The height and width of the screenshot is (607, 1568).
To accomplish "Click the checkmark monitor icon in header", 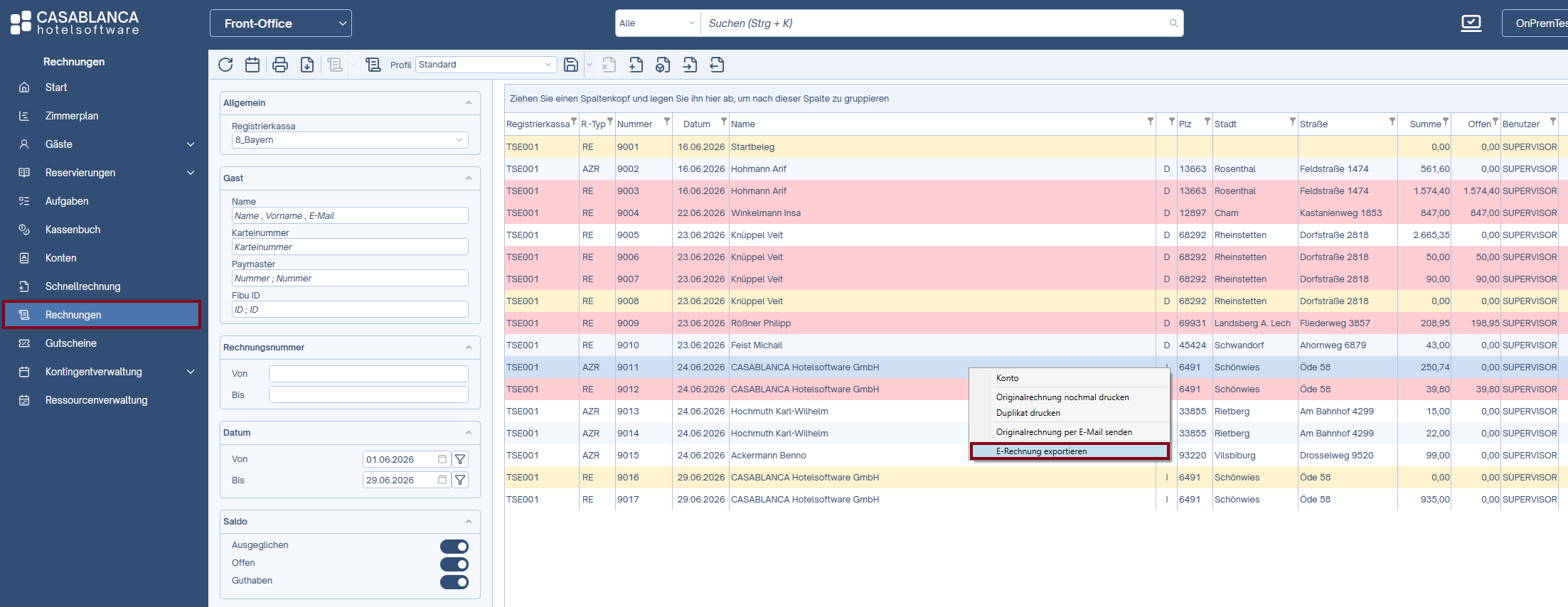I will 1471,23.
